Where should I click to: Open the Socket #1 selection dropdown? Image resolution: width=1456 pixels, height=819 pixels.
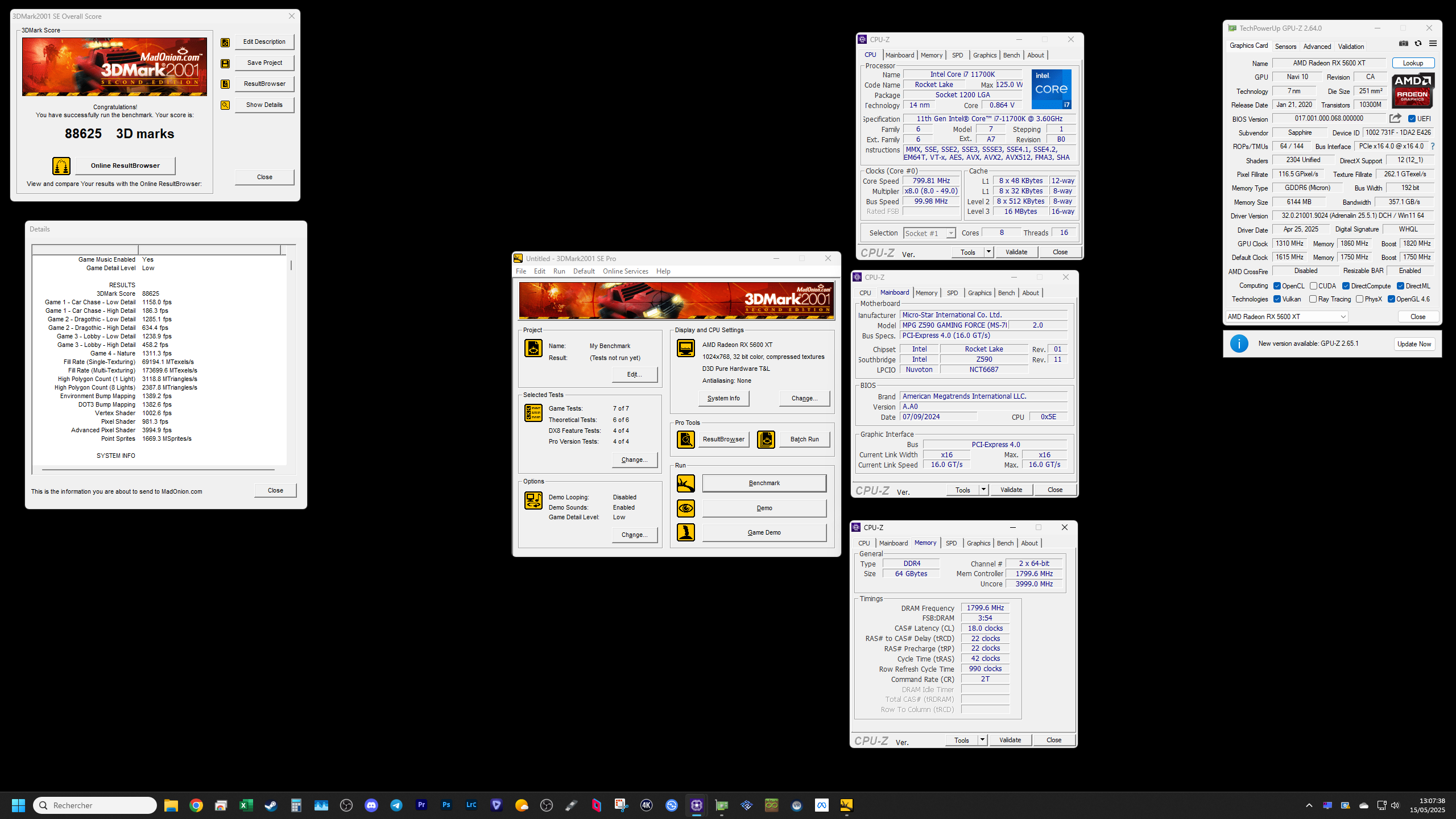click(929, 233)
